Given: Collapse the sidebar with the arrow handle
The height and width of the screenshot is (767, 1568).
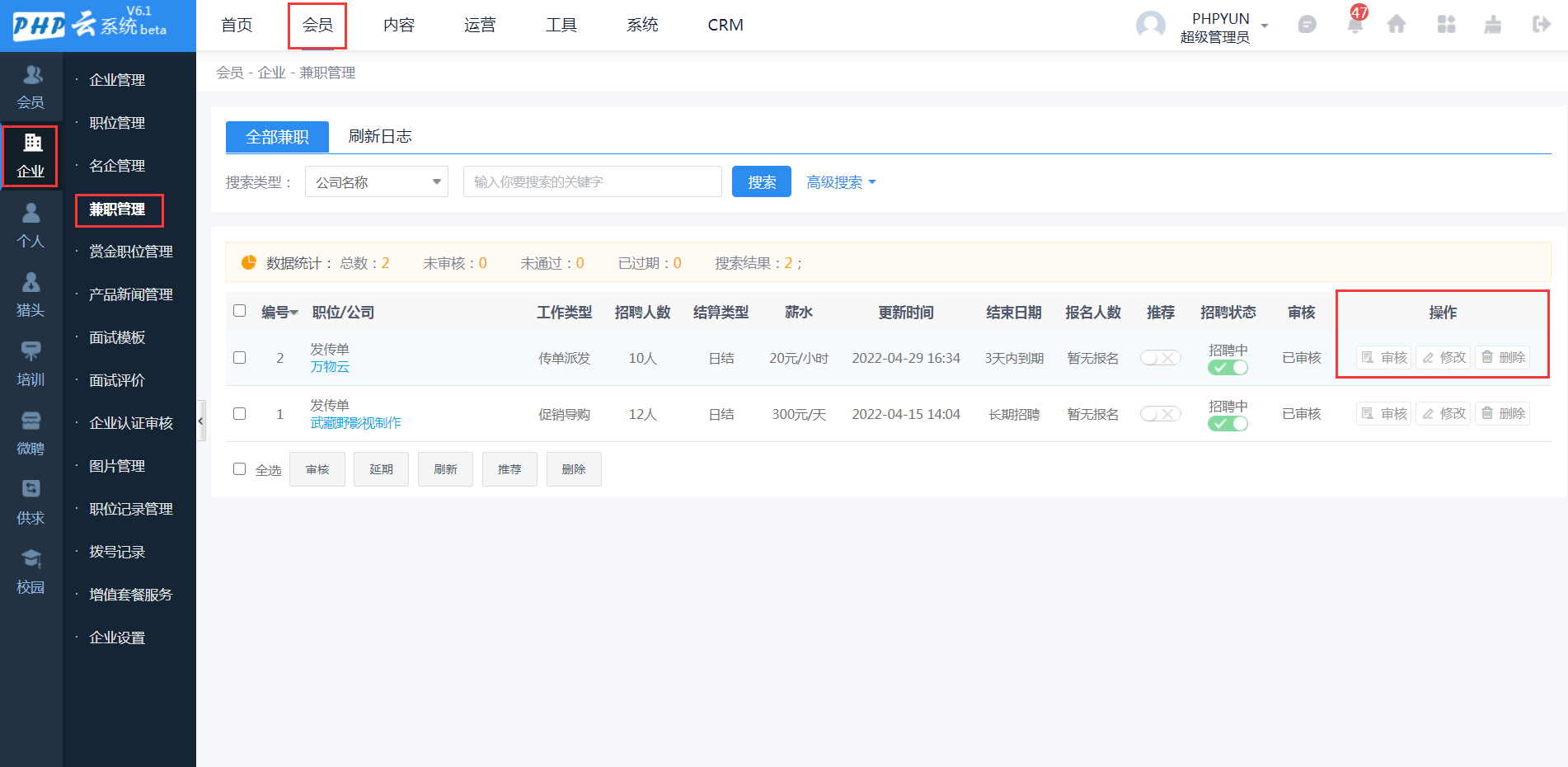Looking at the screenshot, I should coord(200,421).
